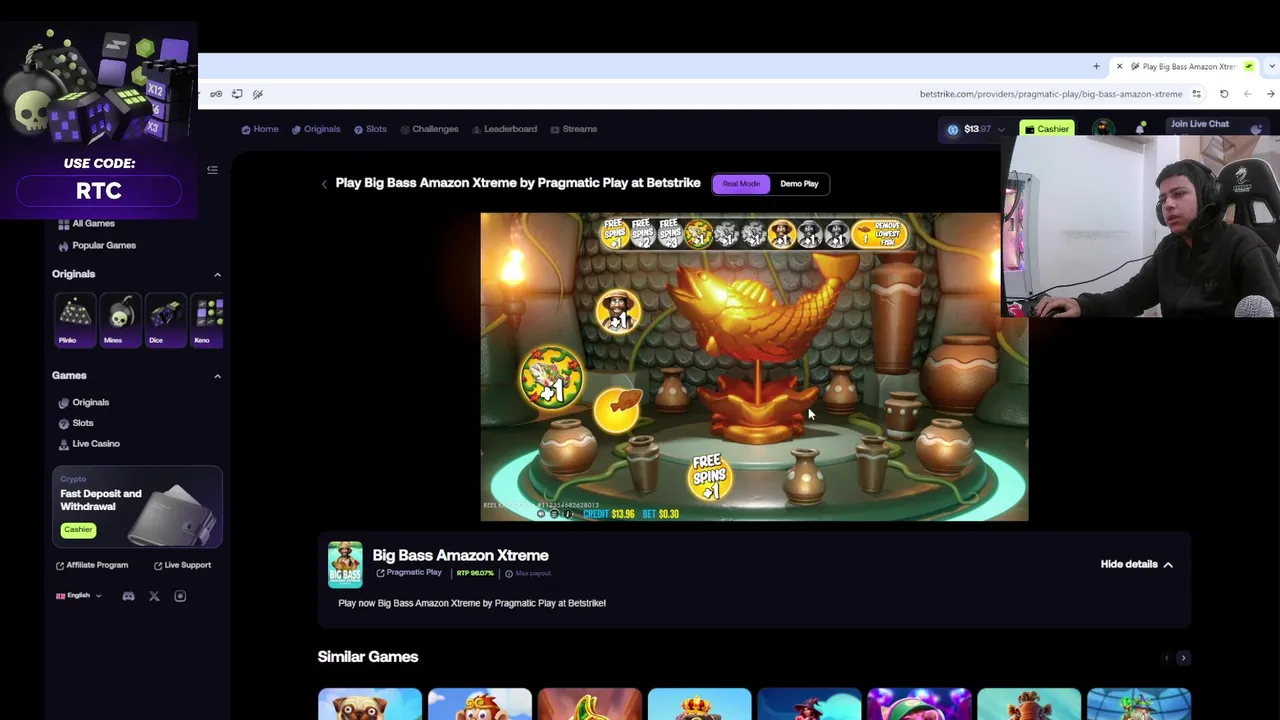Open a new browser tab with the plus icon
1280x720 pixels.
pos(1096,67)
